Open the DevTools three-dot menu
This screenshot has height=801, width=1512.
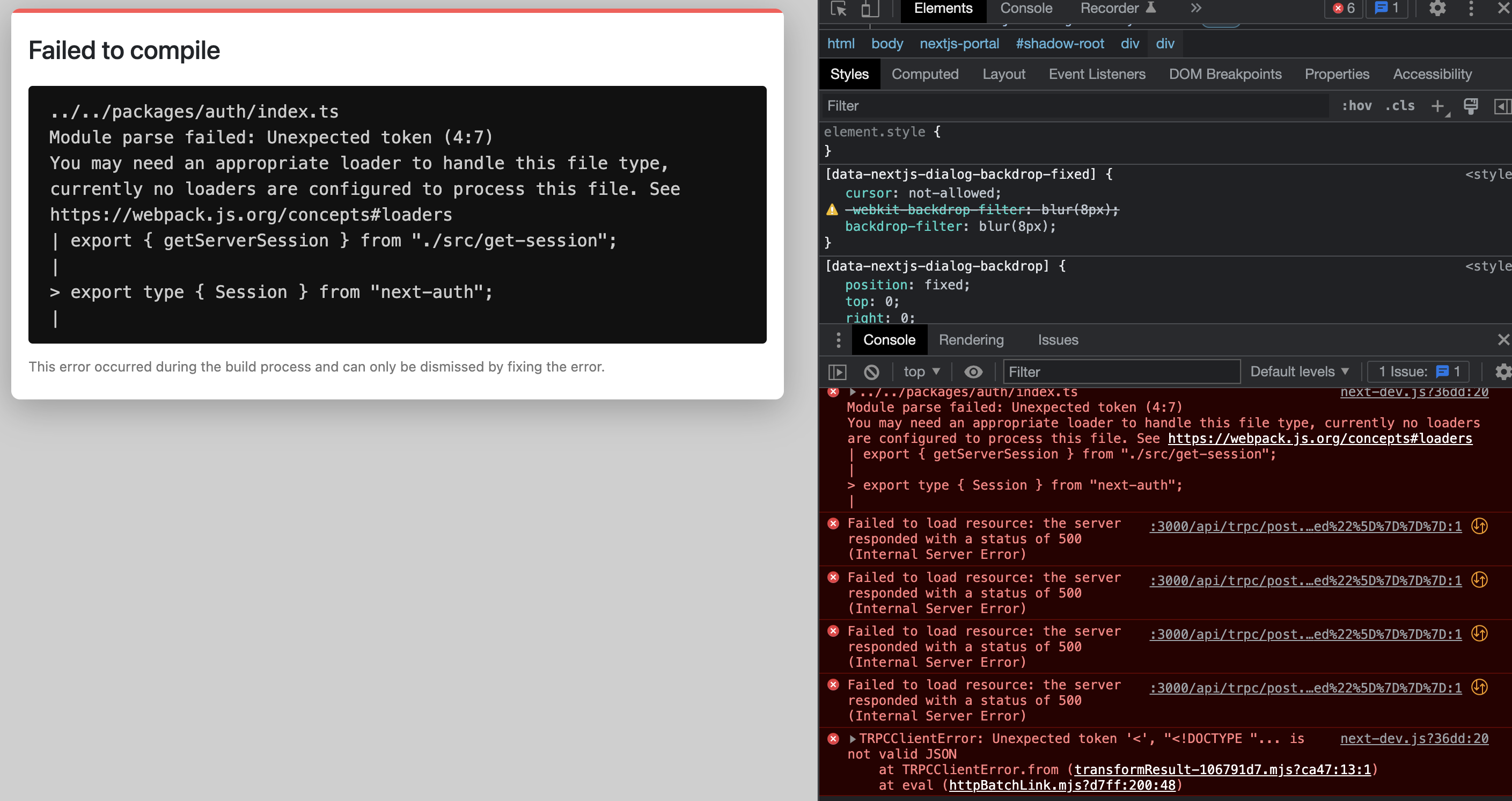(1471, 8)
